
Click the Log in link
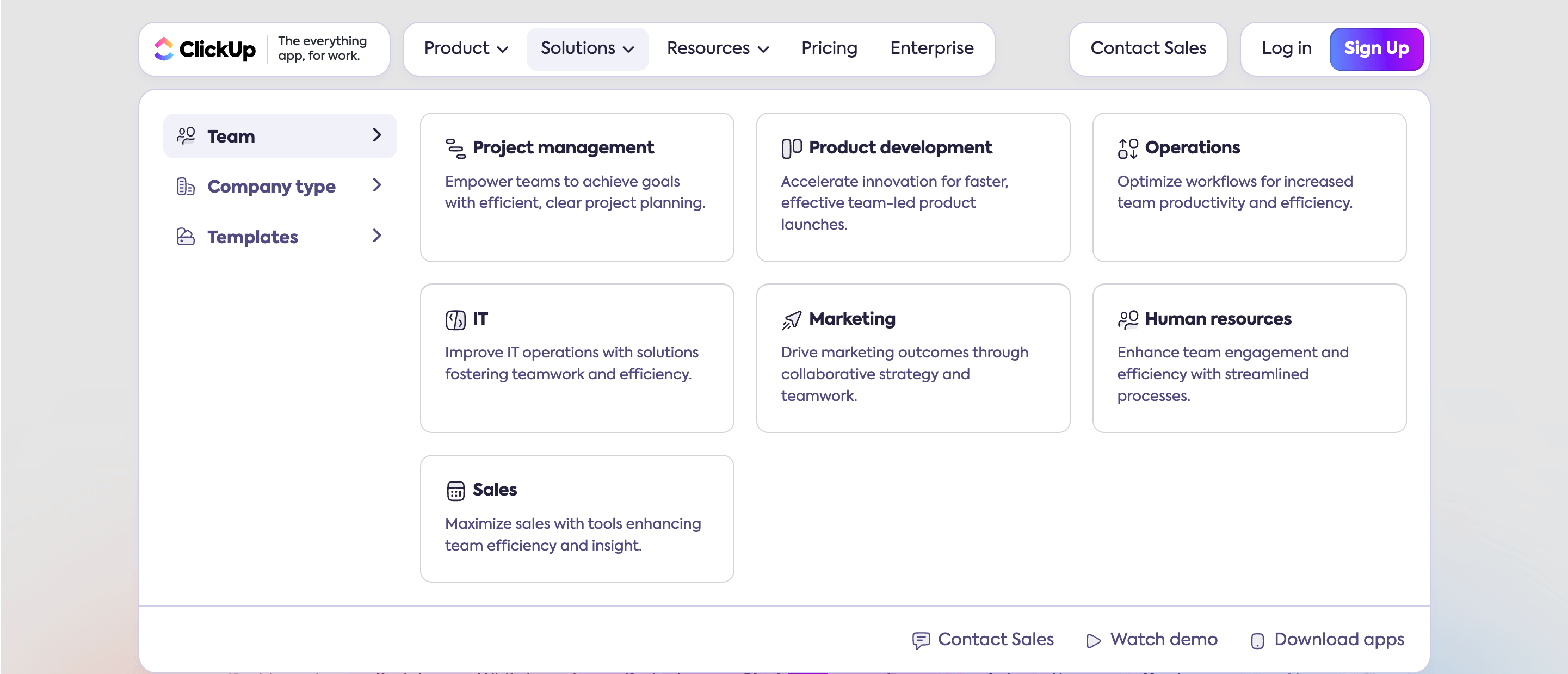click(x=1286, y=49)
